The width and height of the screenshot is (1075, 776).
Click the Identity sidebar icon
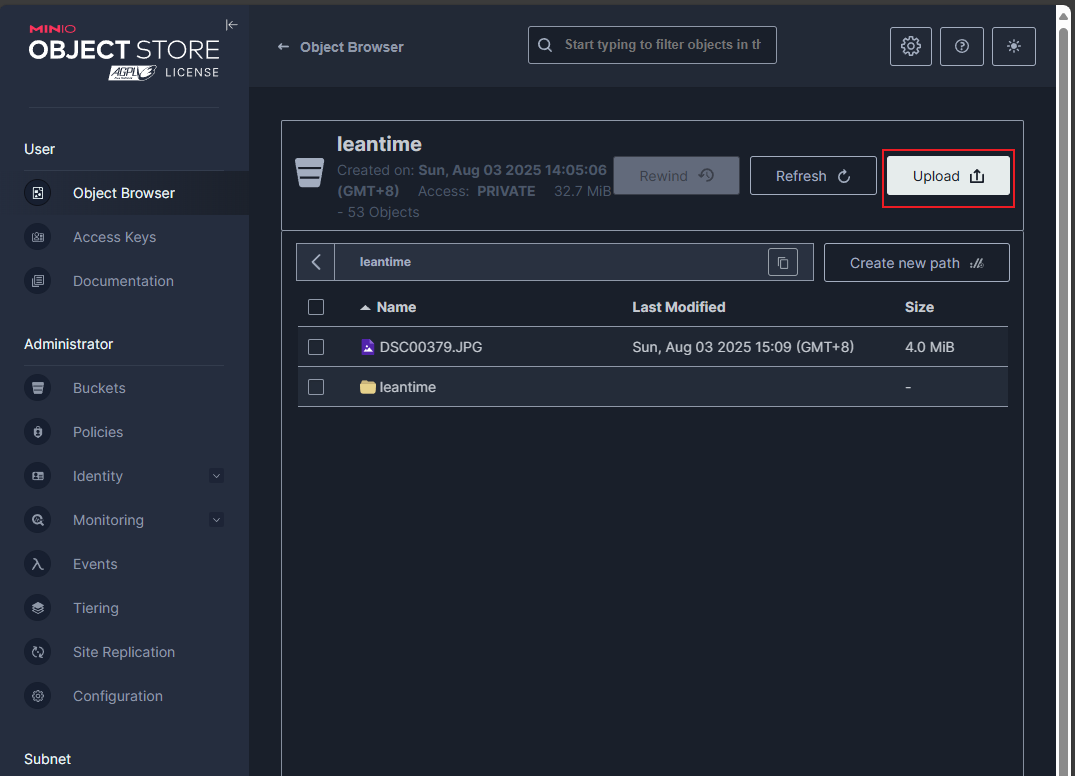point(38,476)
